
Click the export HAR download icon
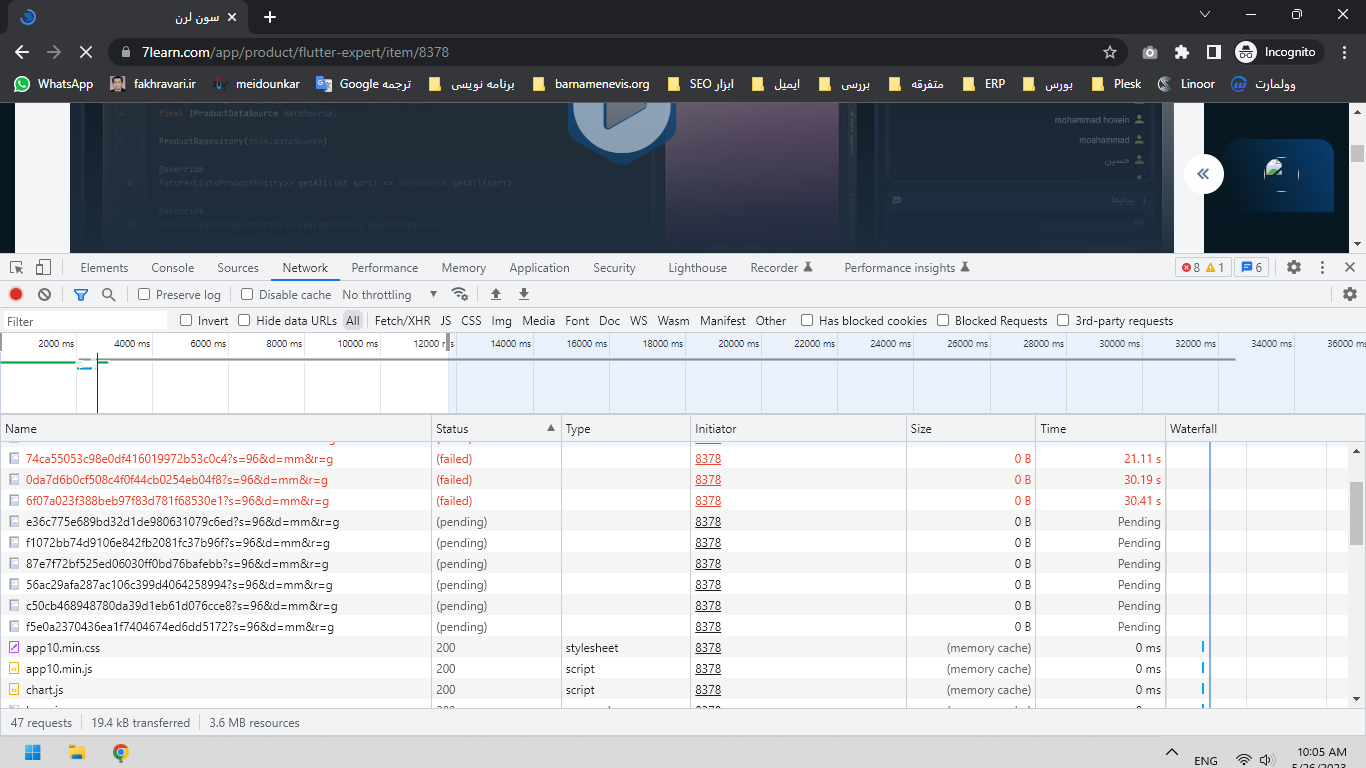click(524, 294)
